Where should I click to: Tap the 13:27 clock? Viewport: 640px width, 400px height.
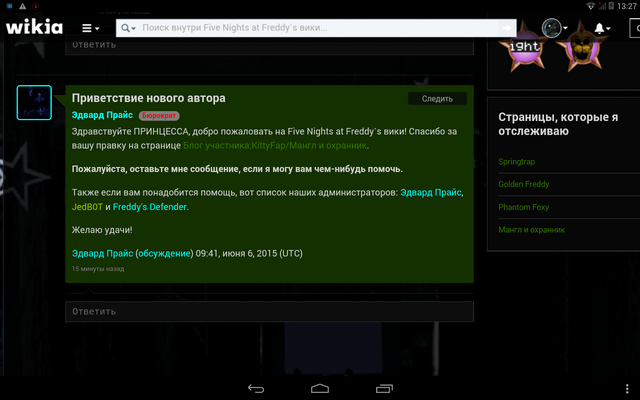point(627,6)
